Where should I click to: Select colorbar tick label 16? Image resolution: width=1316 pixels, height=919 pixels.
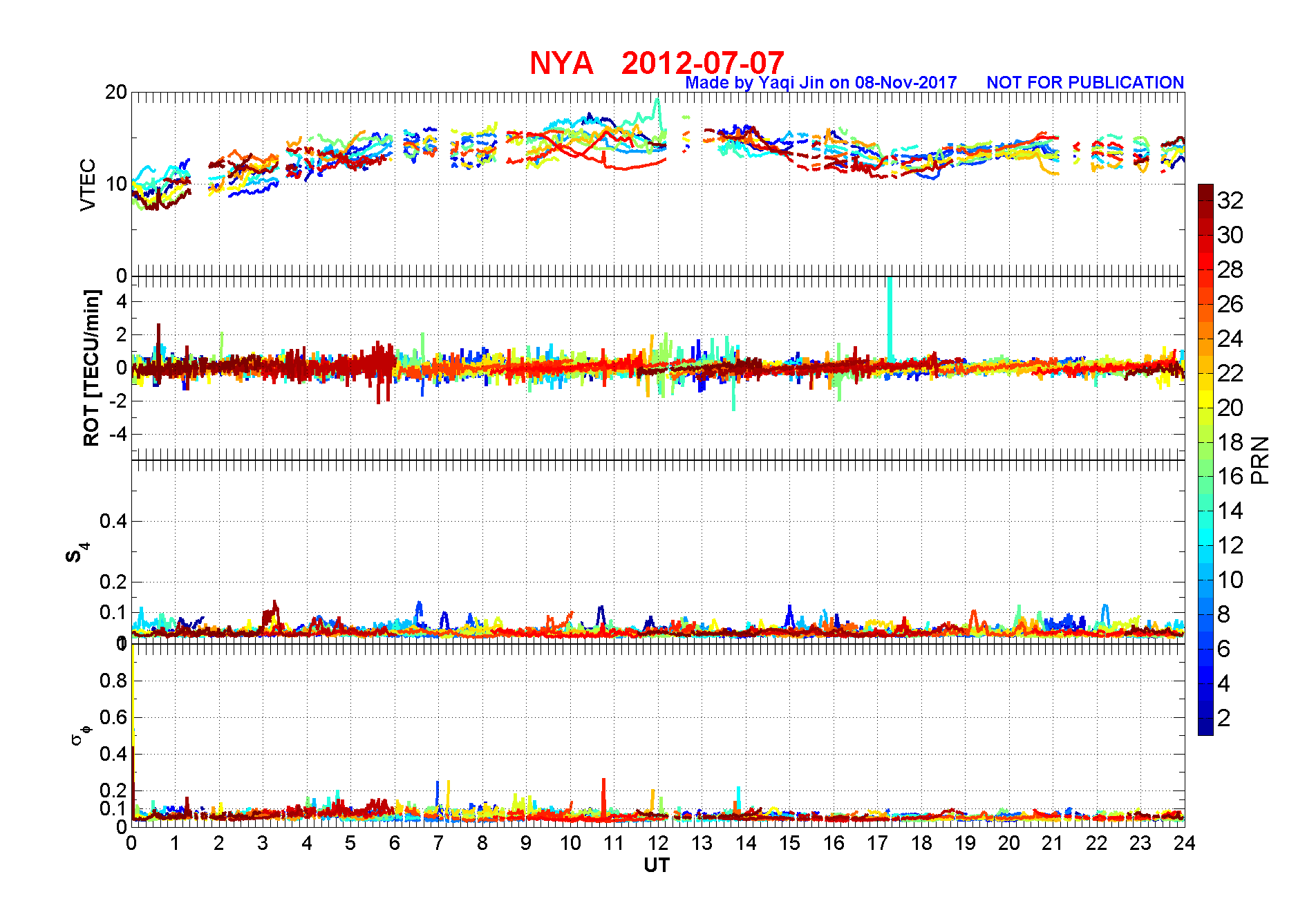(1230, 476)
